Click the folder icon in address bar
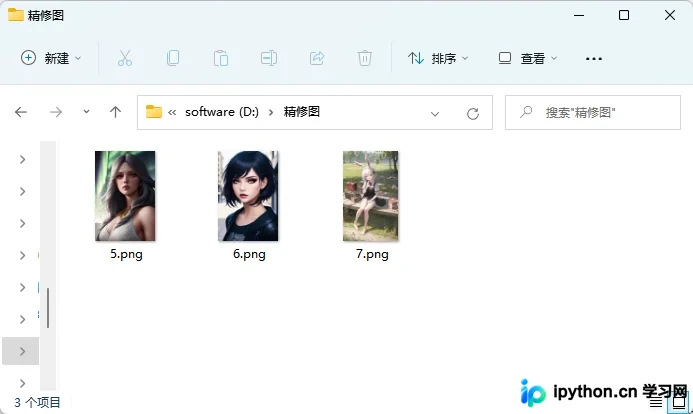 click(x=154, y=112)
